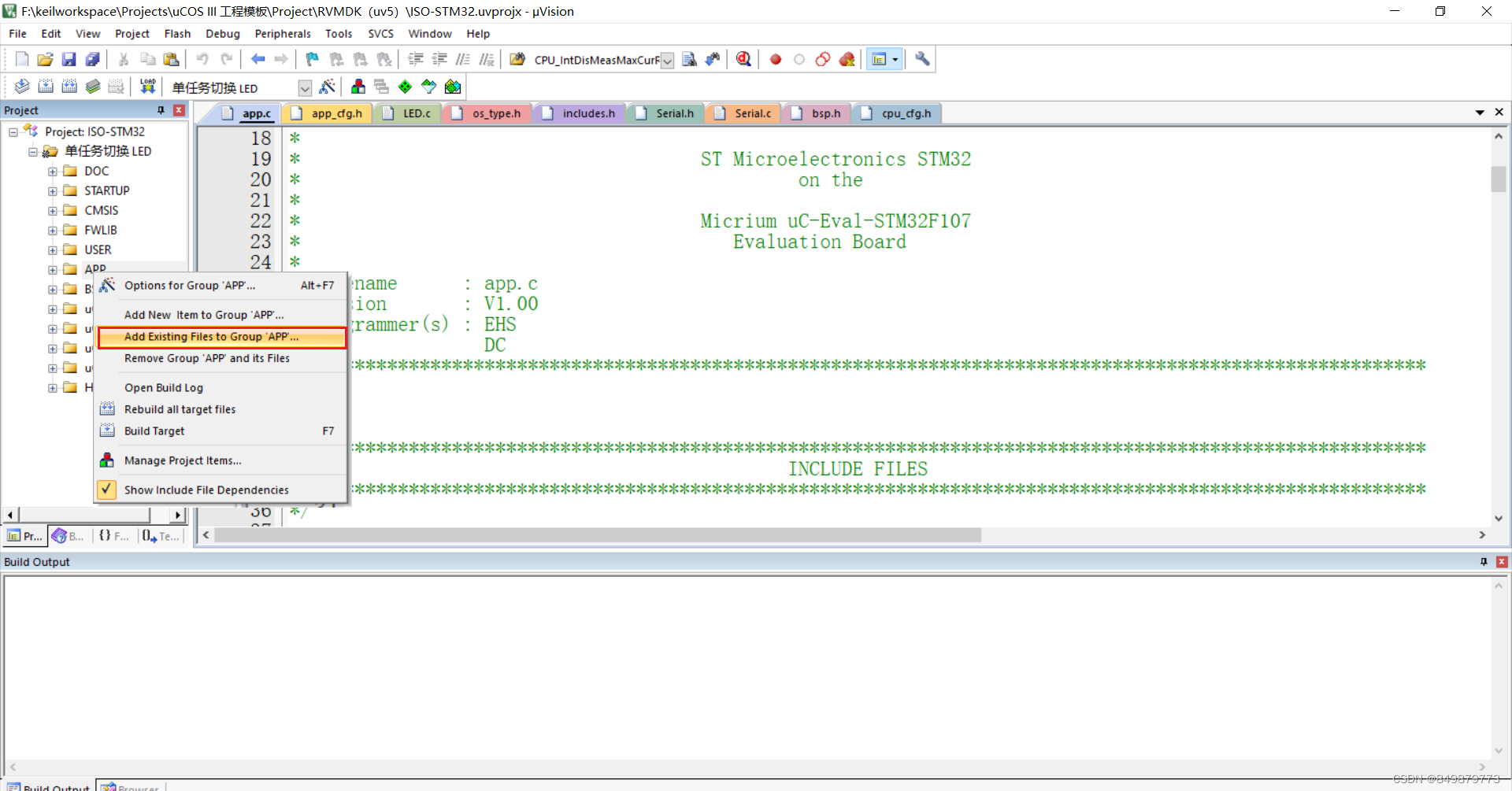Select Build Target in context menu
Viewport: 1512px width, 791px height.
click(x=222, y=431)
